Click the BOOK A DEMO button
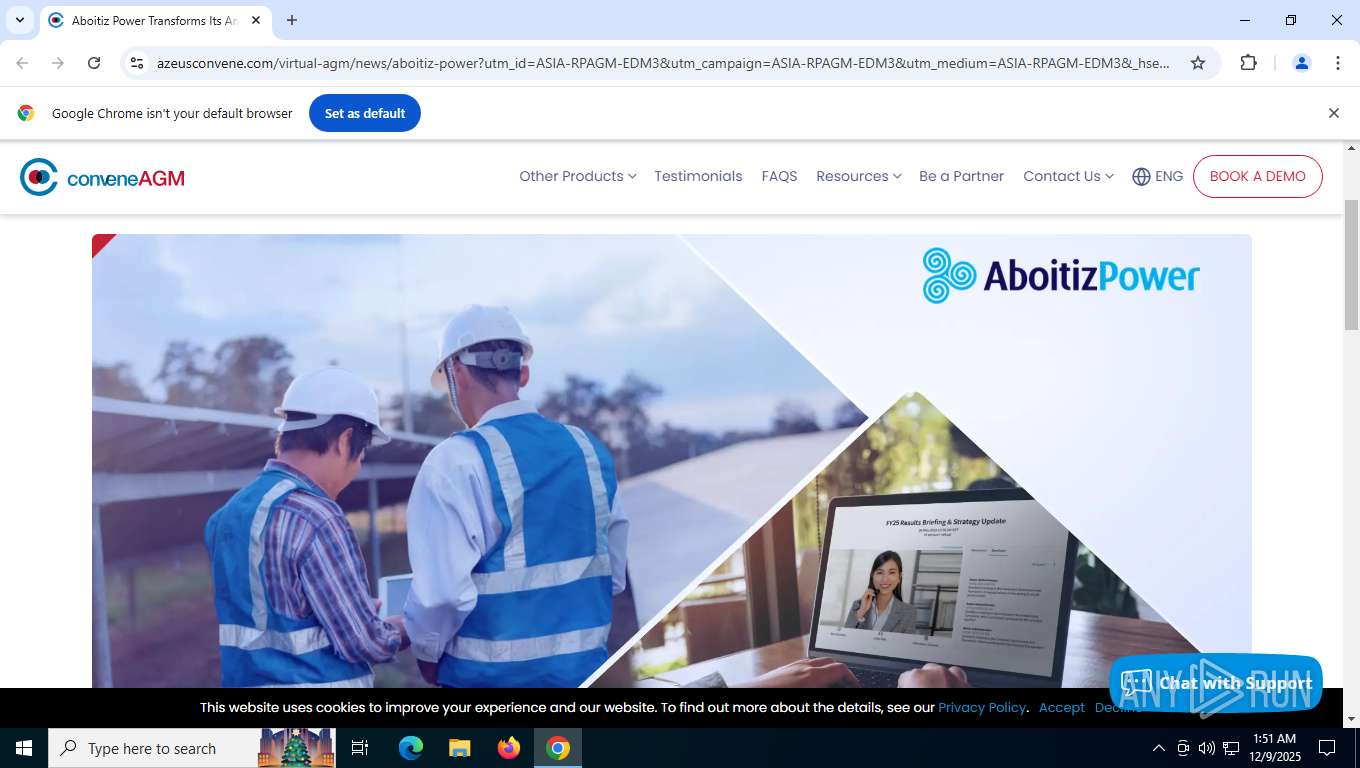The width and height of the screenshot is (1360, 768). coord(1257,176)
